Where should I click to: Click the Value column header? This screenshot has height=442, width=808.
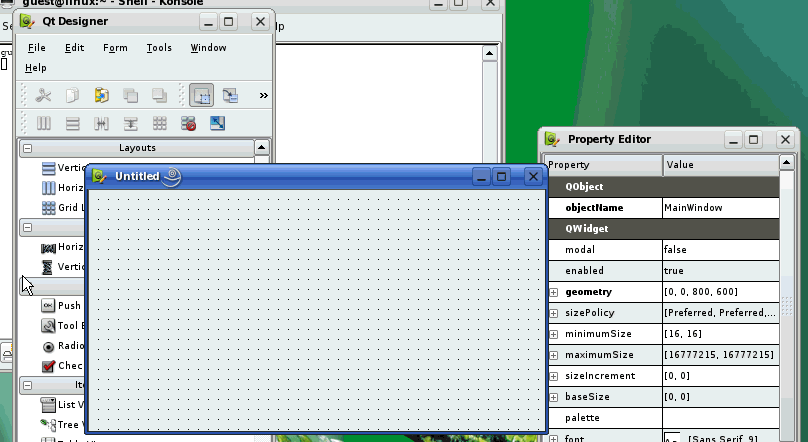[721, 165]
